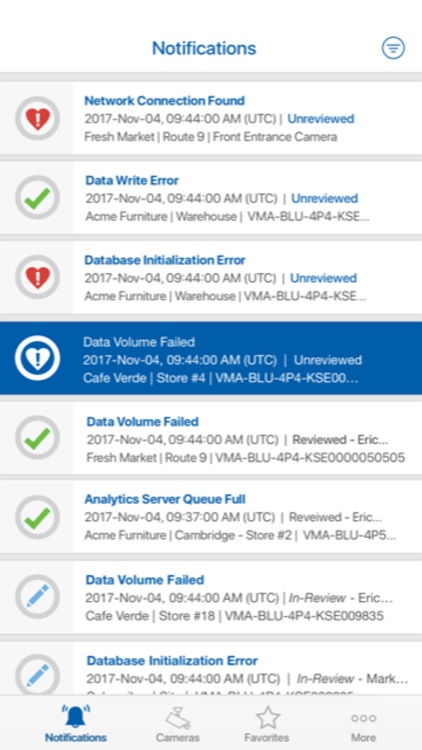
Task: Tap red heart icon beside Database Initialization Error Unreviewed
Action: coord(37,277)
